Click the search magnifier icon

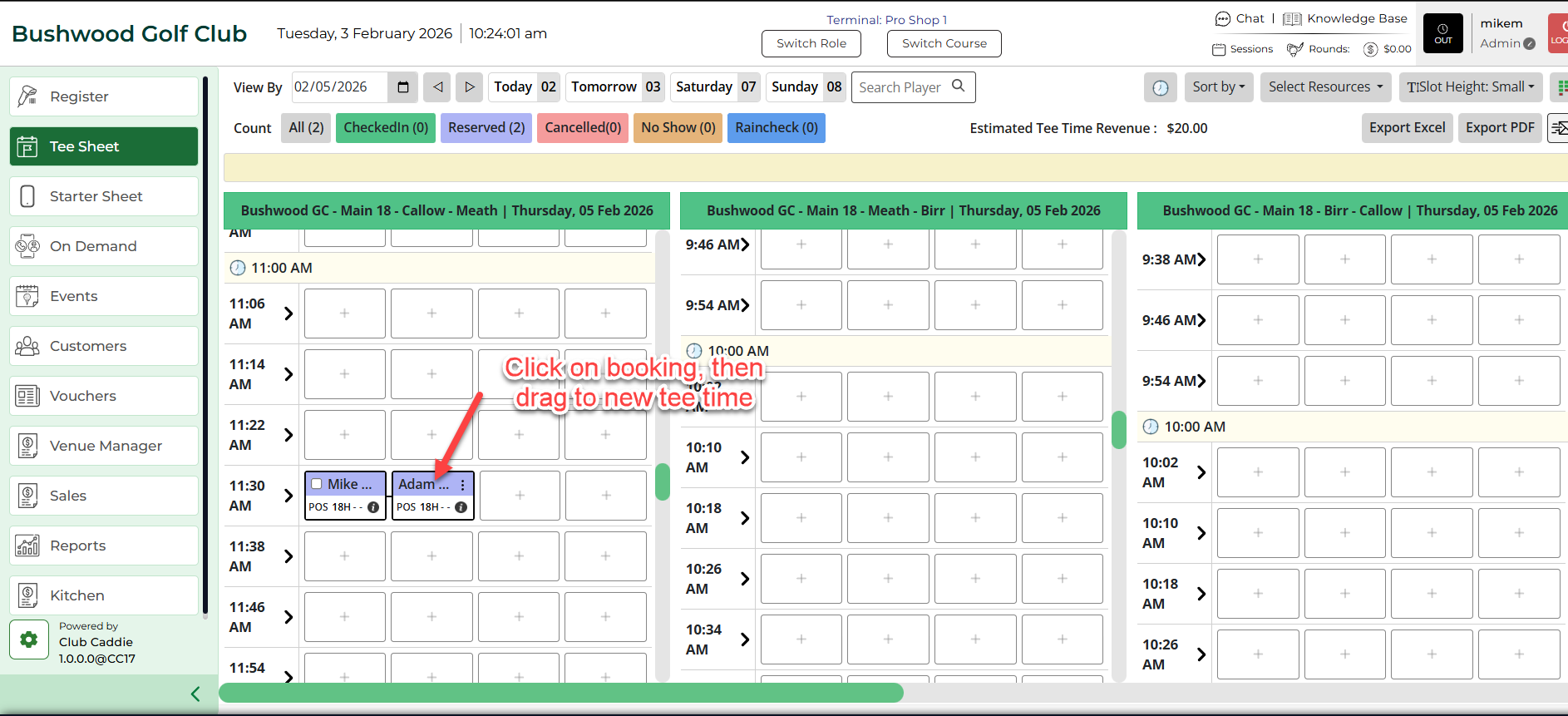[959, 86]
